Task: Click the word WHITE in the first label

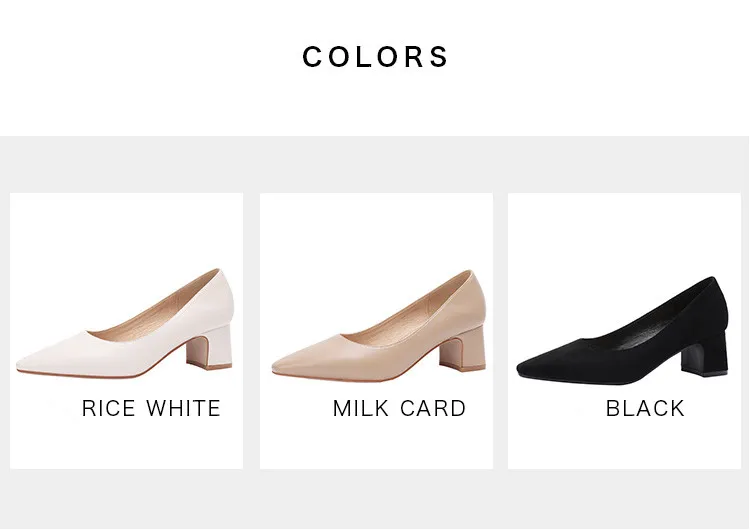Action: tap(184, 409)
